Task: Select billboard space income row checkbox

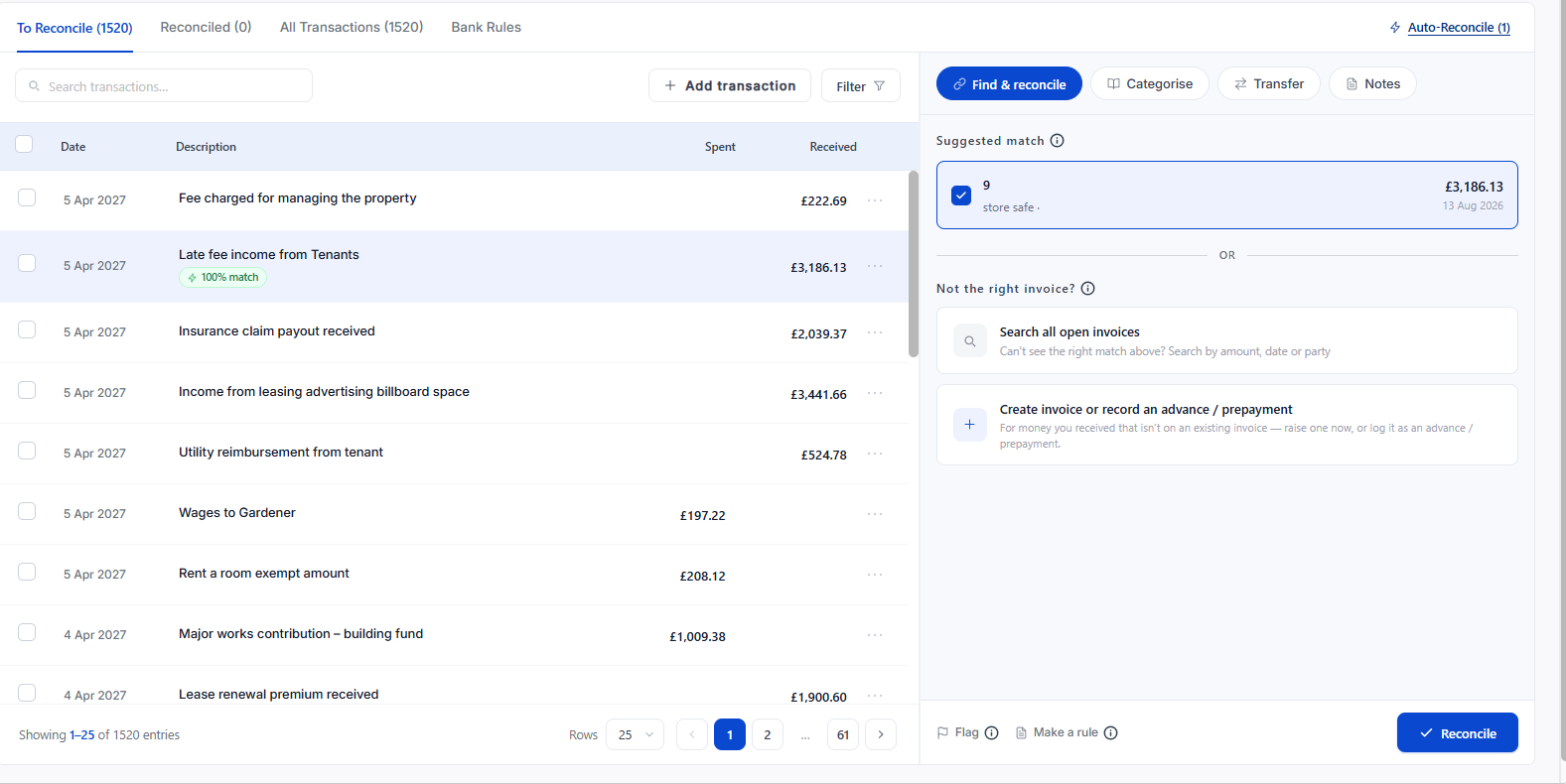Action: click(x=27, y=390)
